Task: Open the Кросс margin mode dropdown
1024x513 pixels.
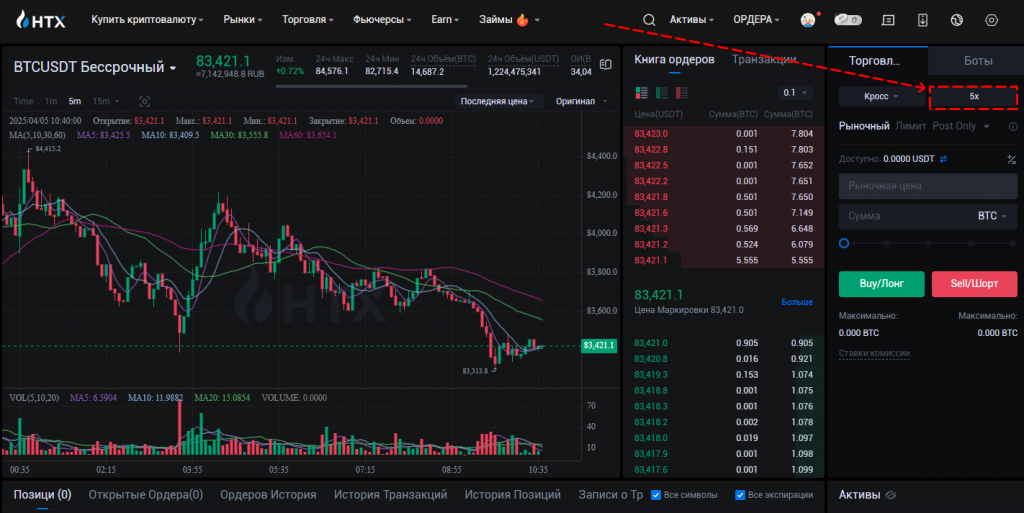Action: click(x=881, y=97)
